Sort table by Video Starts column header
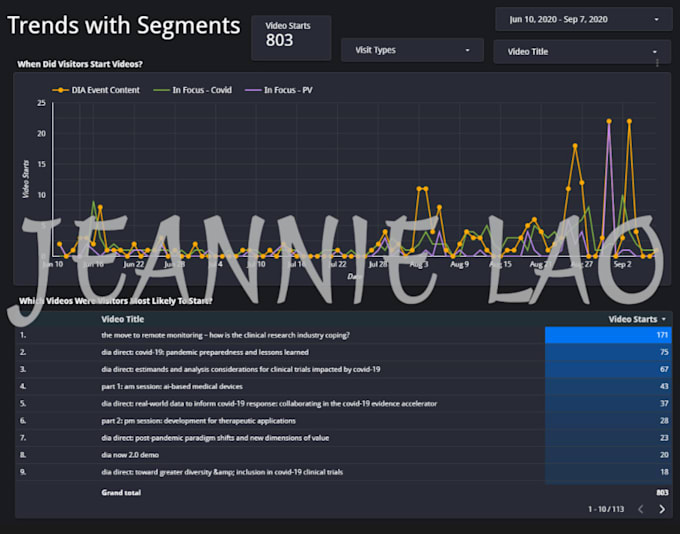 pos(637,319)
